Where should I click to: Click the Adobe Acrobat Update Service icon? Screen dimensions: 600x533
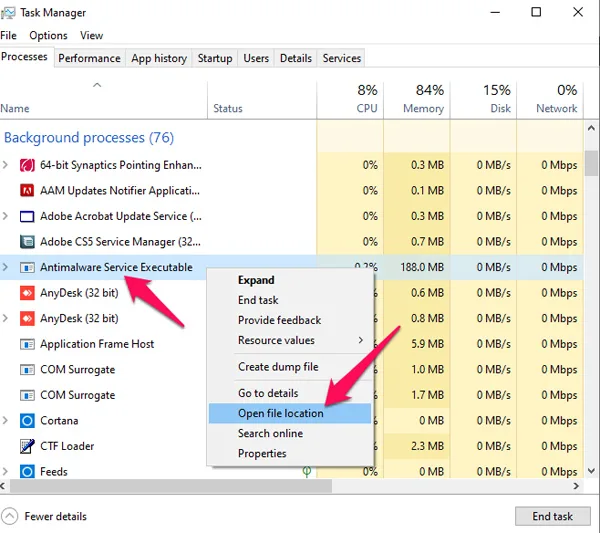point(27,217)
